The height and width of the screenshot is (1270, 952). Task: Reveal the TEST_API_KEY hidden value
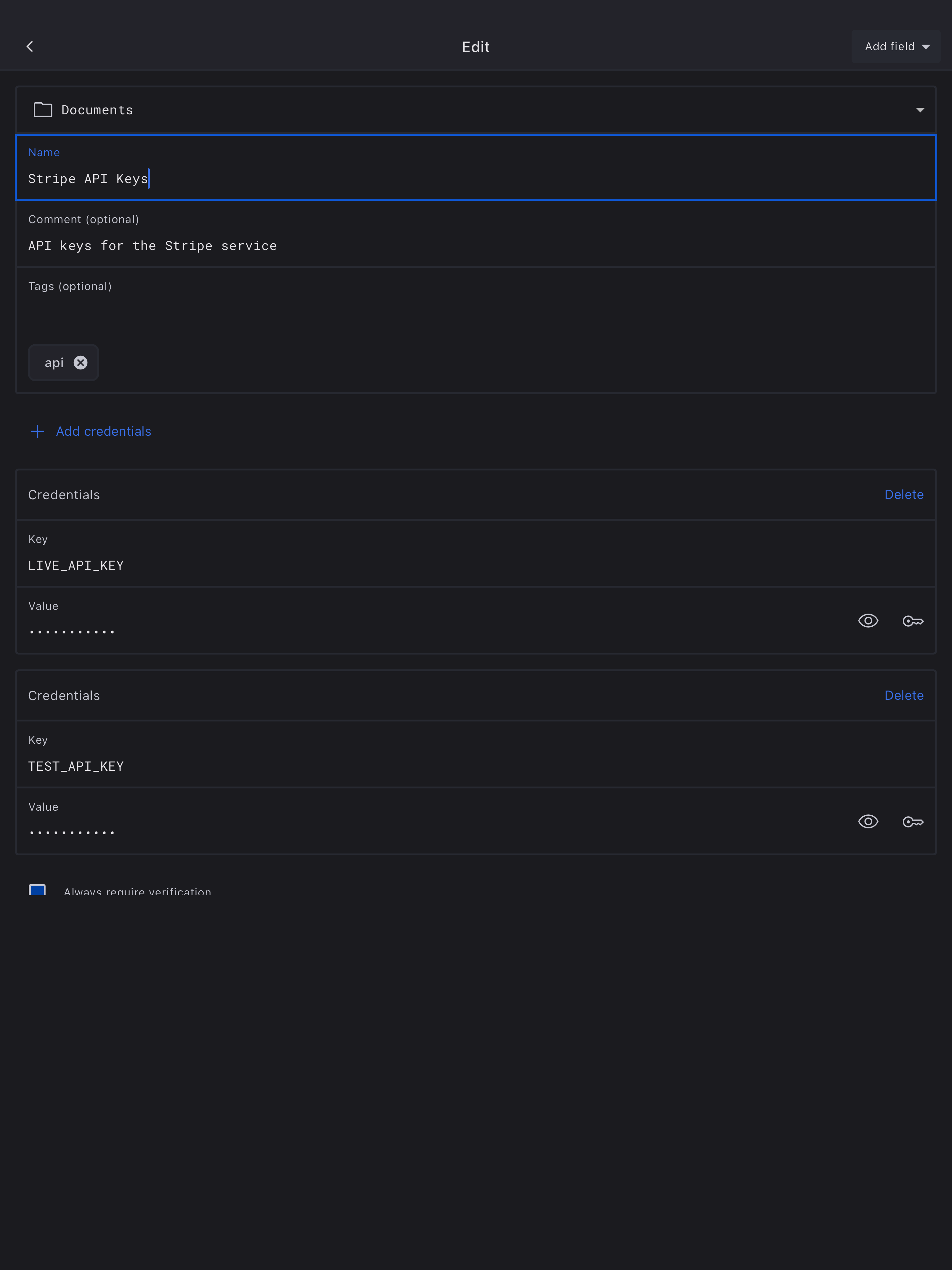pos(868,822)
